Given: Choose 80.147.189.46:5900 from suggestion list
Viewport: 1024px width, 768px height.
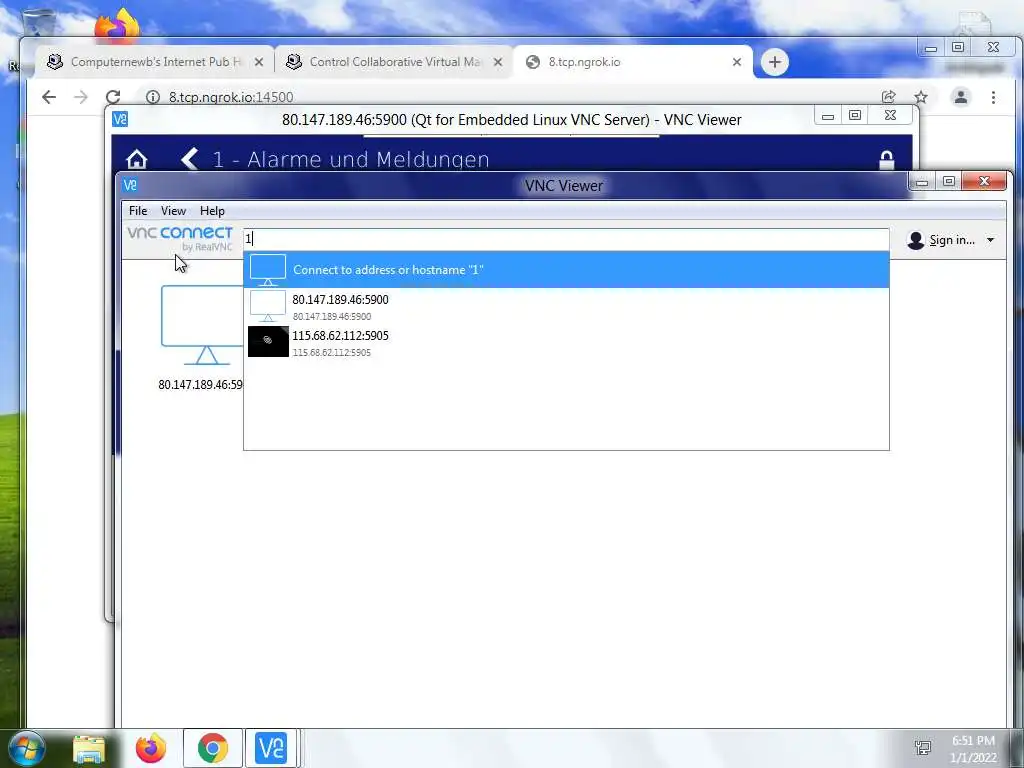Looking at the screenshot, I should (566, 306).
